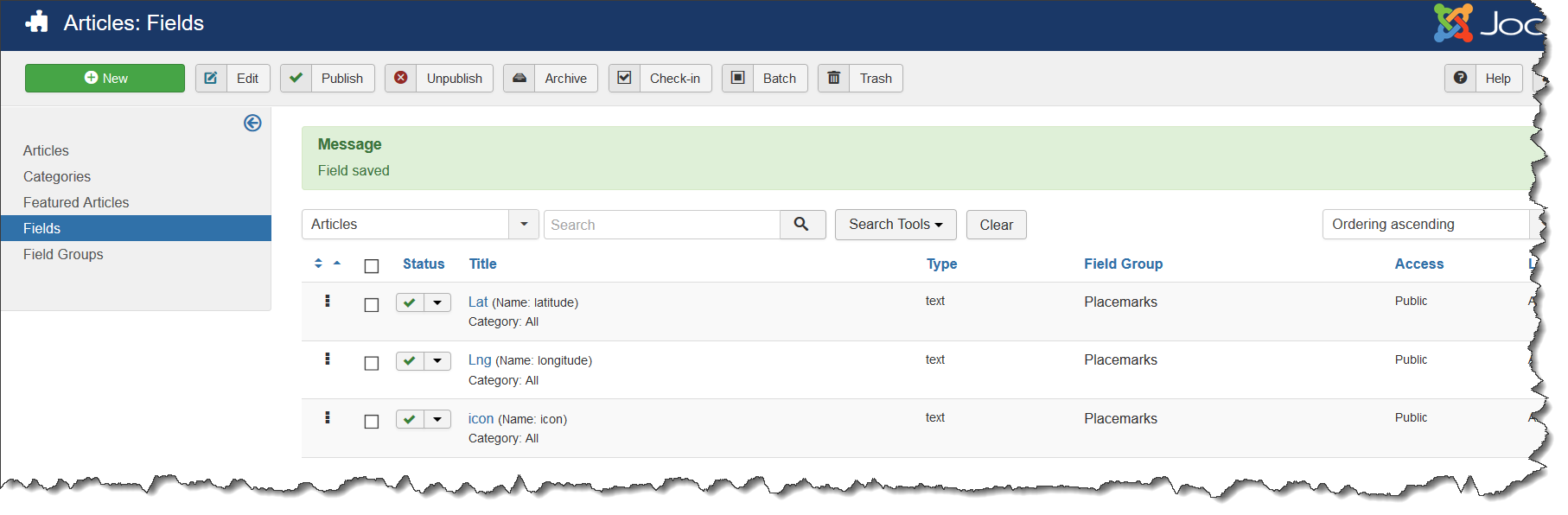Open the Lng field title link
Viewport: 1568px width, 515px height.
(x=480, y=359)
